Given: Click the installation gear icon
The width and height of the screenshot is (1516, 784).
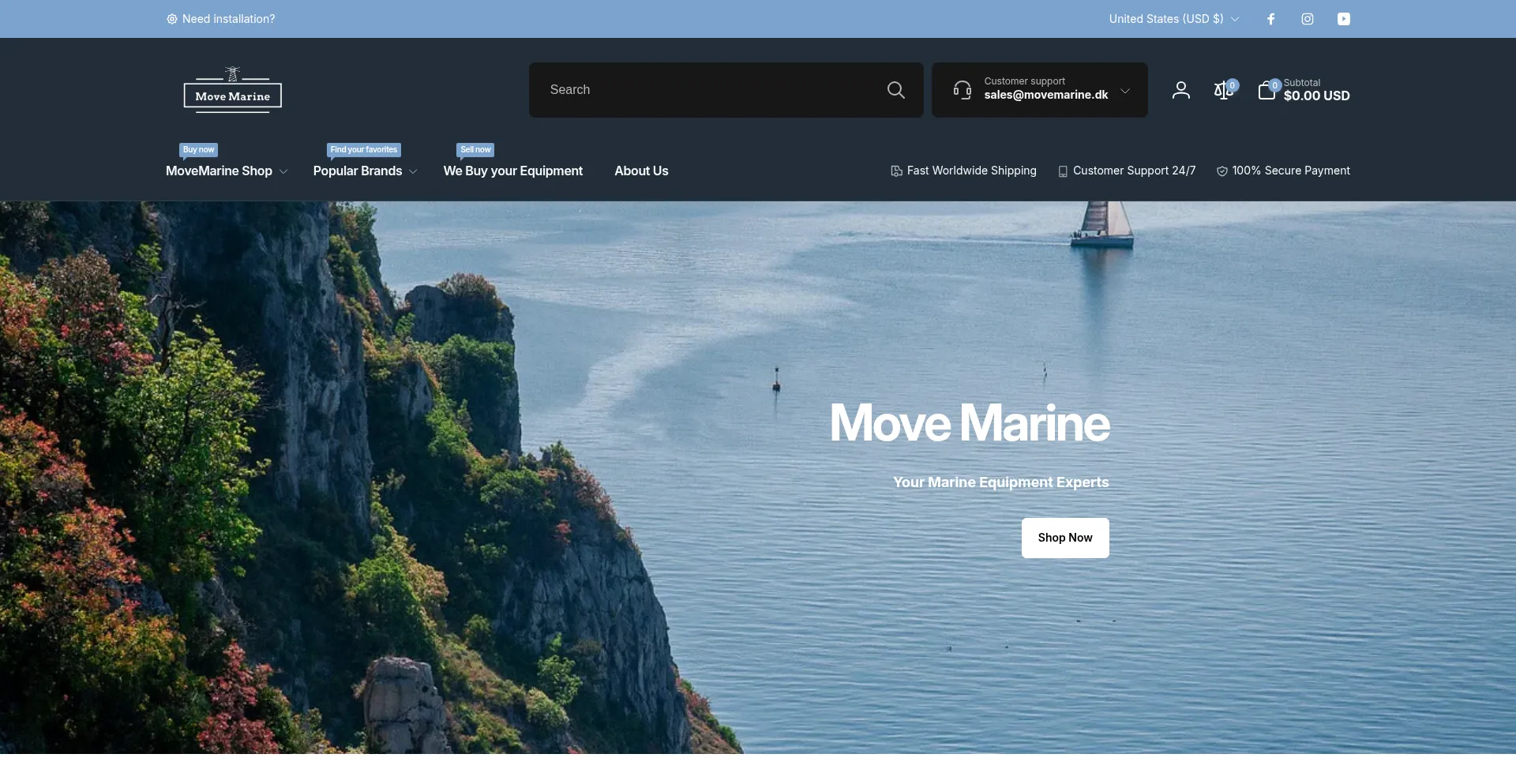Looking at the screenshot, I should click(171, 19).
